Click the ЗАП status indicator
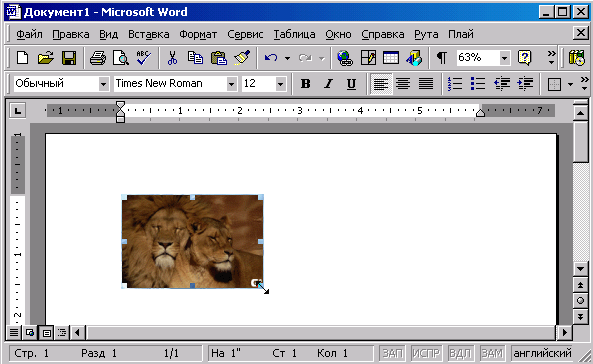 click(393, 353)
